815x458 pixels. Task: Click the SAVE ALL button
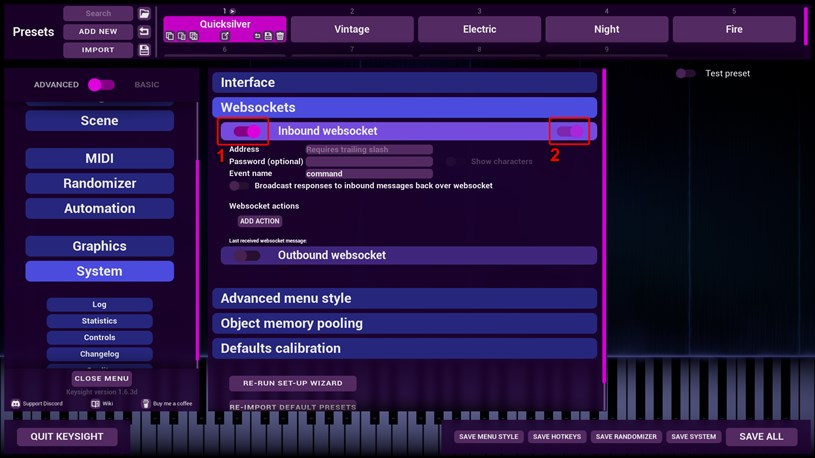click(x=761, y=437)
